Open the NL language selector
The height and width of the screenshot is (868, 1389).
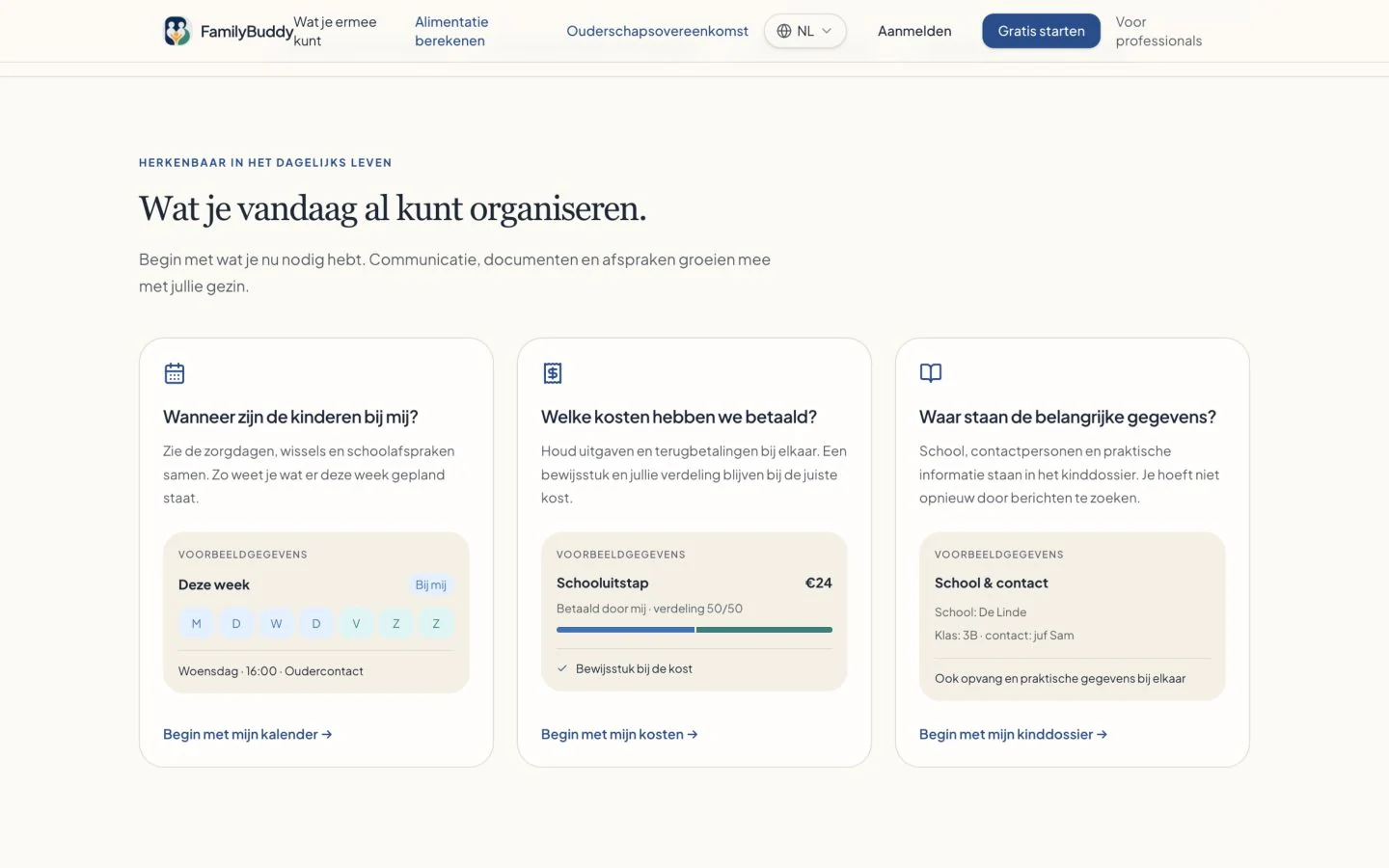(x=805, y=31)
